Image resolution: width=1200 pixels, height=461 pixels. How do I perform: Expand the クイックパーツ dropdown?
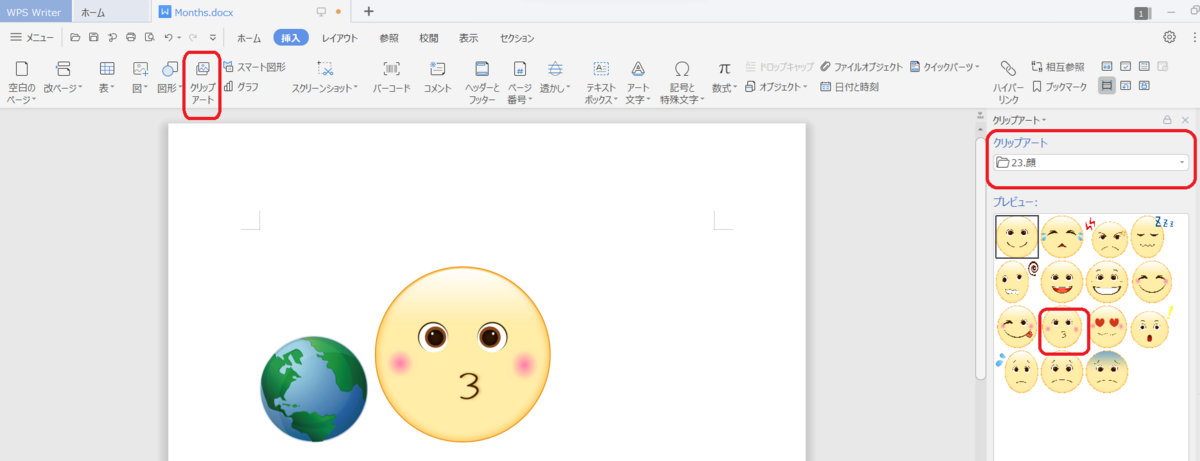coord(945,67)
